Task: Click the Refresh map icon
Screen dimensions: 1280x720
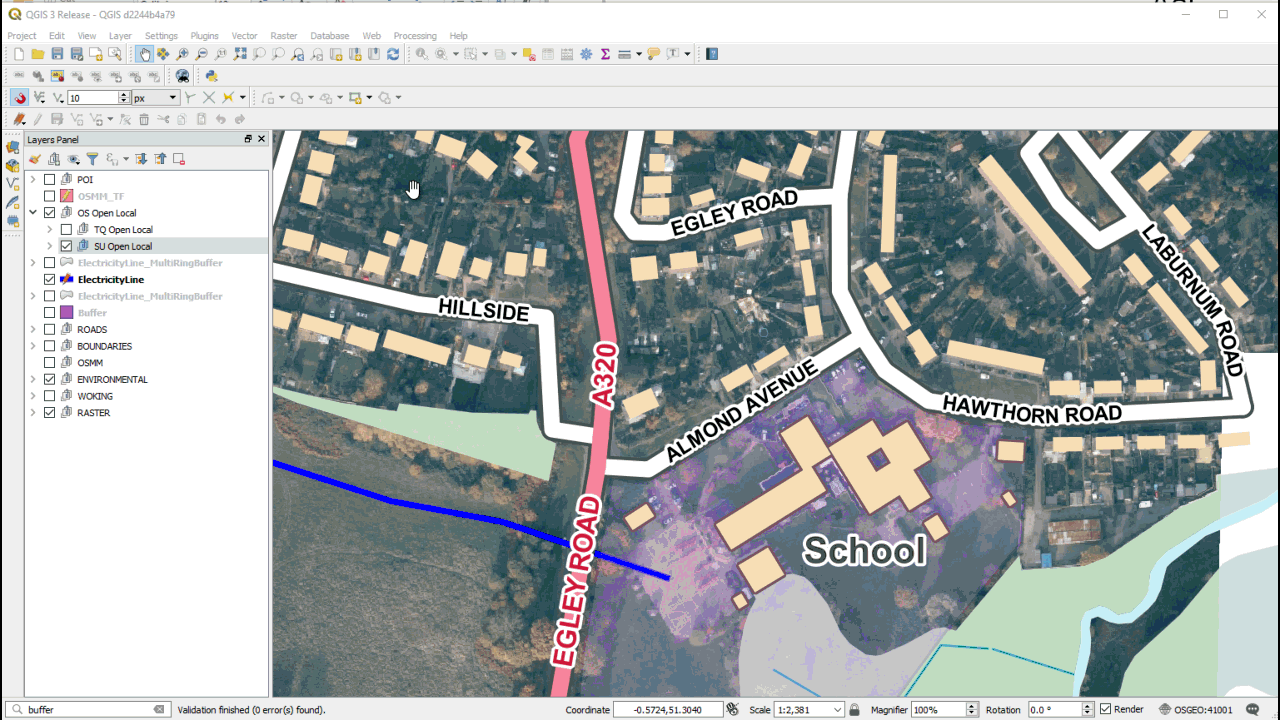Action: pos(393,54)
